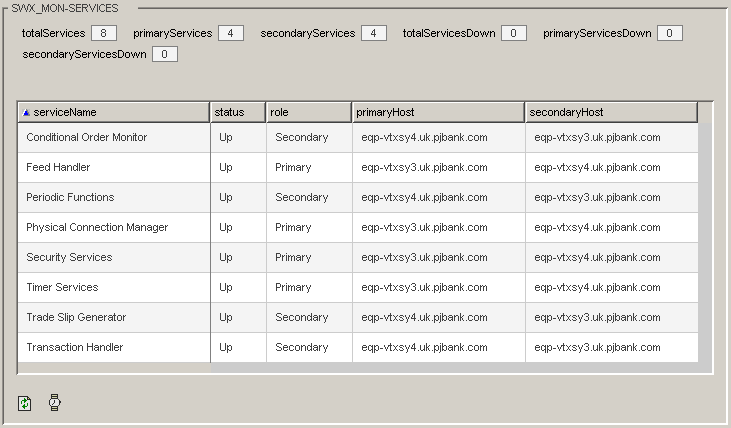The width and height of the screenshot is (731, 428).
Task: Sort by the primaryHost column header
Action: click(x=438, y=113)
